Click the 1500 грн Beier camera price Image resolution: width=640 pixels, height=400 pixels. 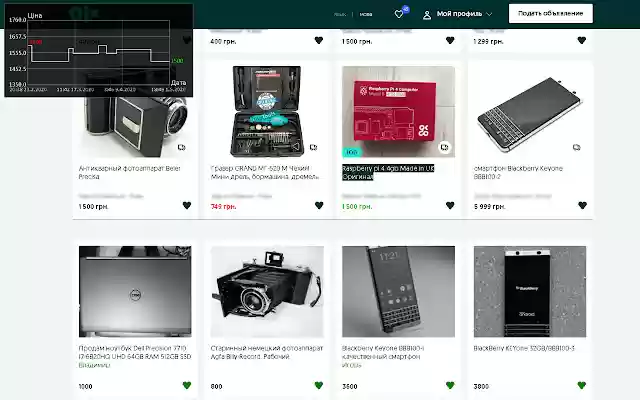pos(93,207)
